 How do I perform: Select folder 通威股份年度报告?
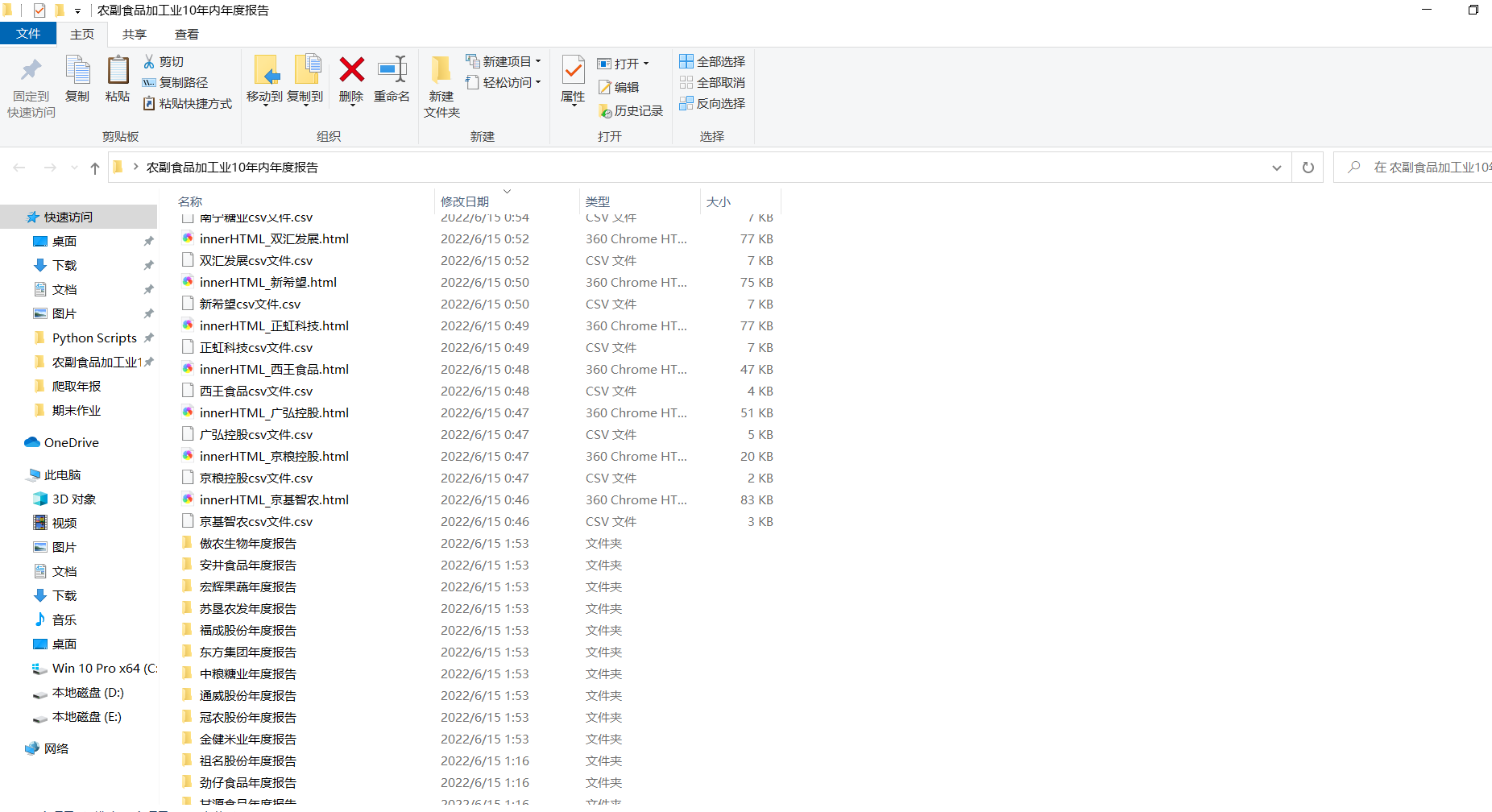point(248,695)
